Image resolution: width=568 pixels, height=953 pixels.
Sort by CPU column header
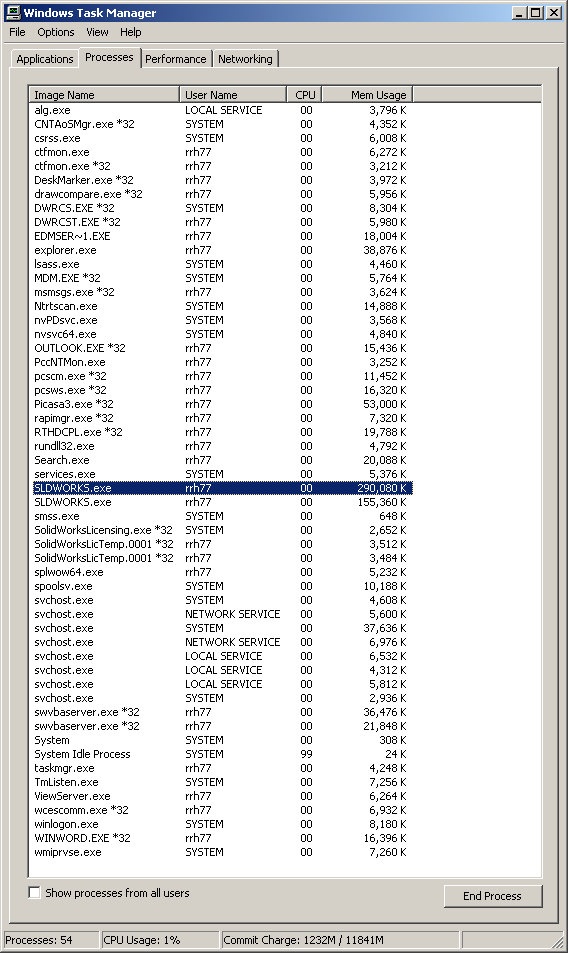pos(304,95)
